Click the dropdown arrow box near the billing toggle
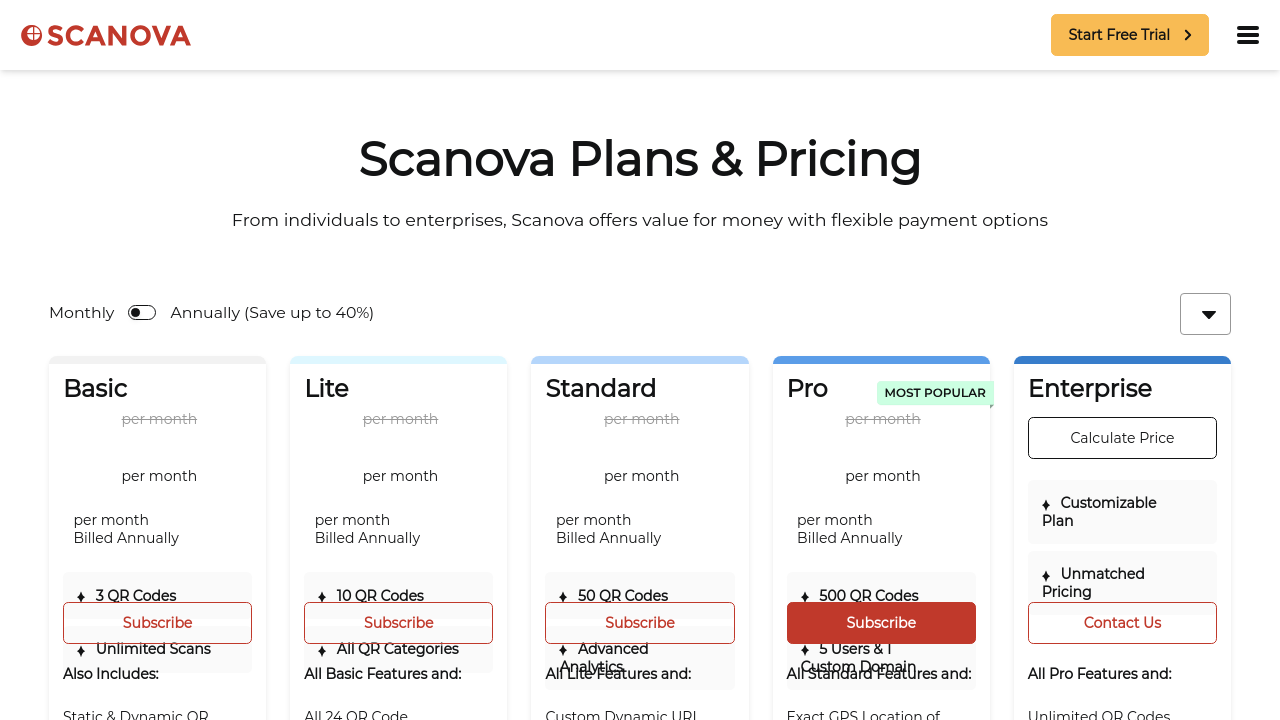 coord(1205,313)
